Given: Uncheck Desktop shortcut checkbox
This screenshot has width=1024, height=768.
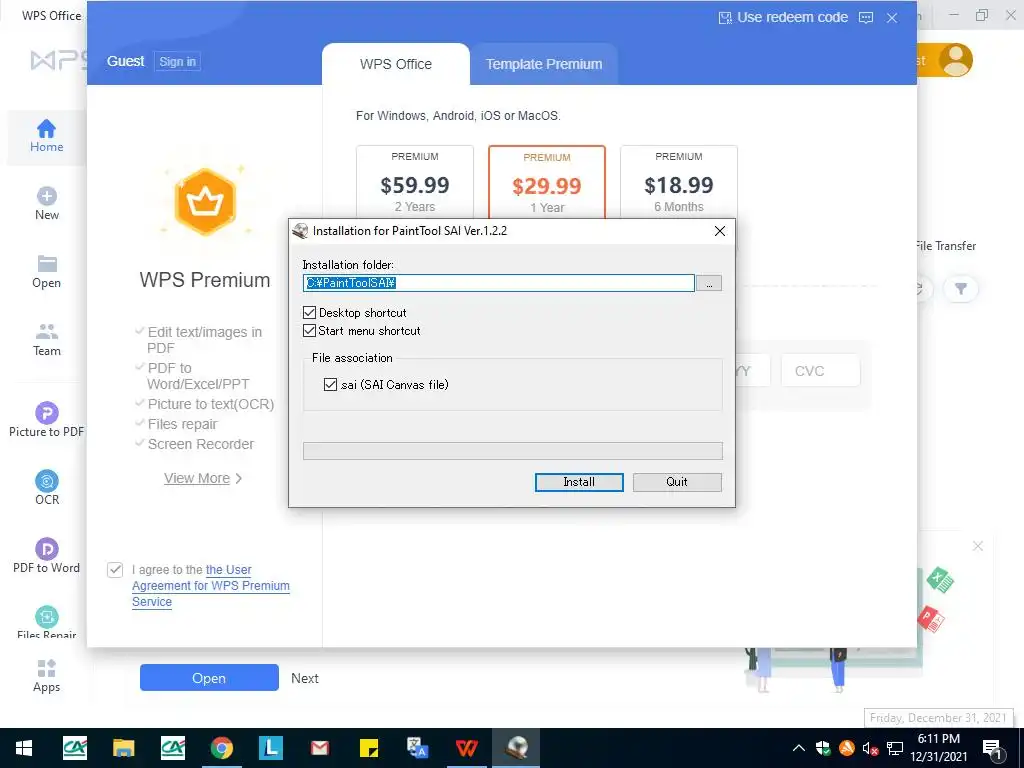Looking at the screenshot, I should pyautogui.click(x=310, y=313).
